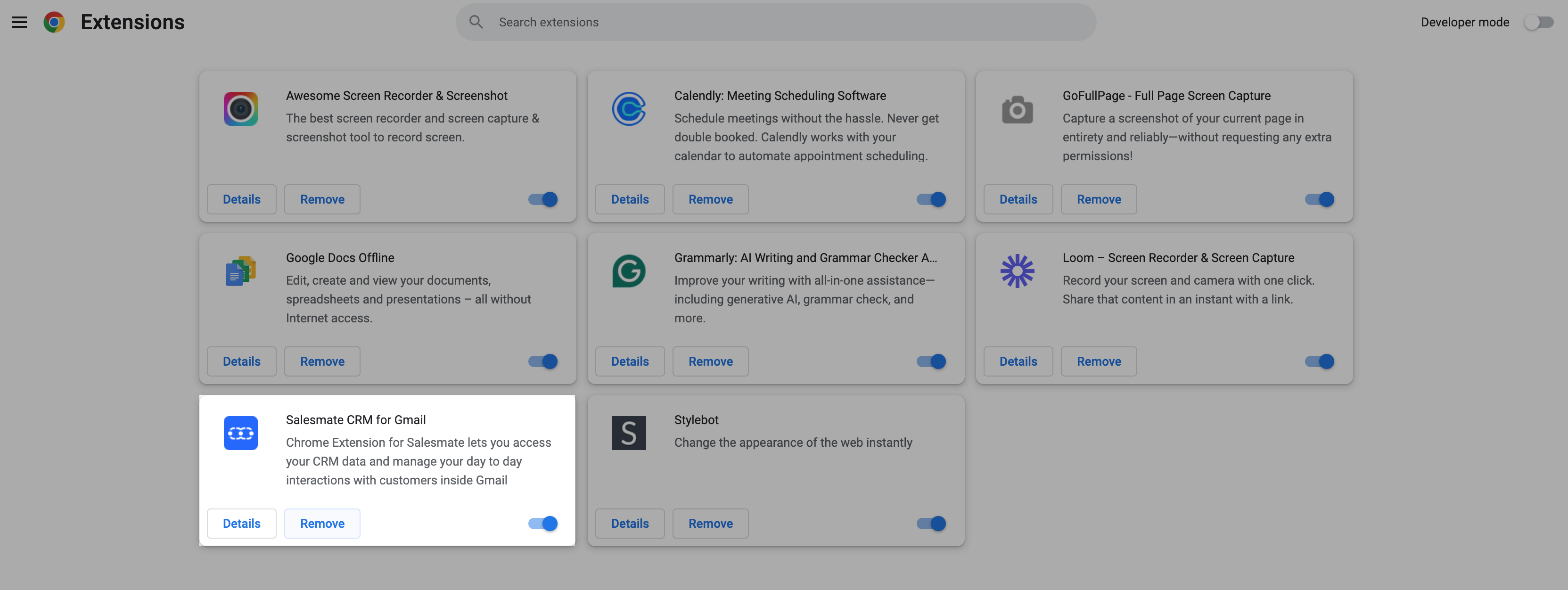Viewport: 1568px width, 590px height.
Task: Remove the Stylebot extension
Action: click(710, 524)
